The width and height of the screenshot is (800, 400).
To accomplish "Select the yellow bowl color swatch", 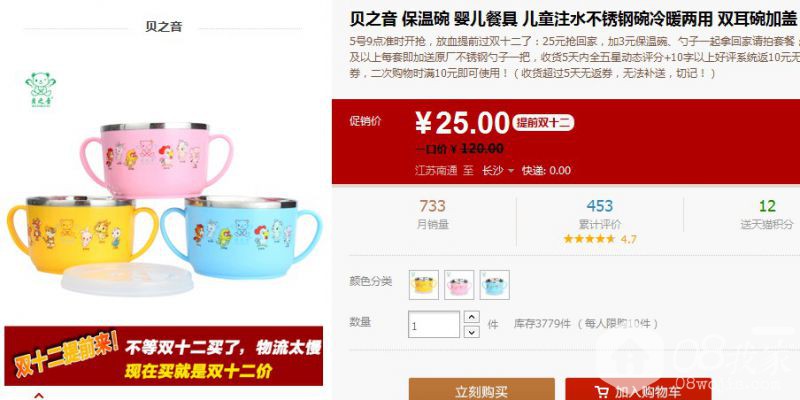I will coord(423,285).
